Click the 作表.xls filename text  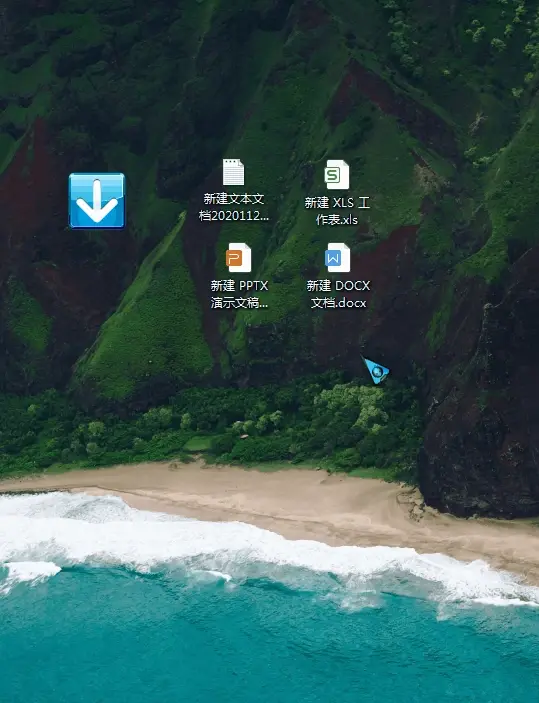[337, 220]
